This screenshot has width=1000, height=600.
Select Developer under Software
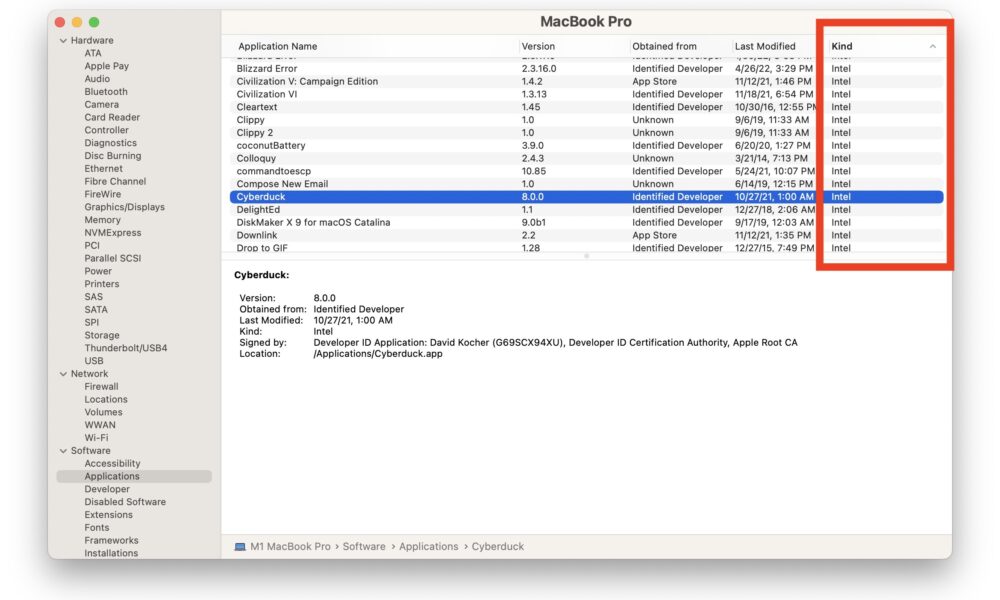click(107, 489)
